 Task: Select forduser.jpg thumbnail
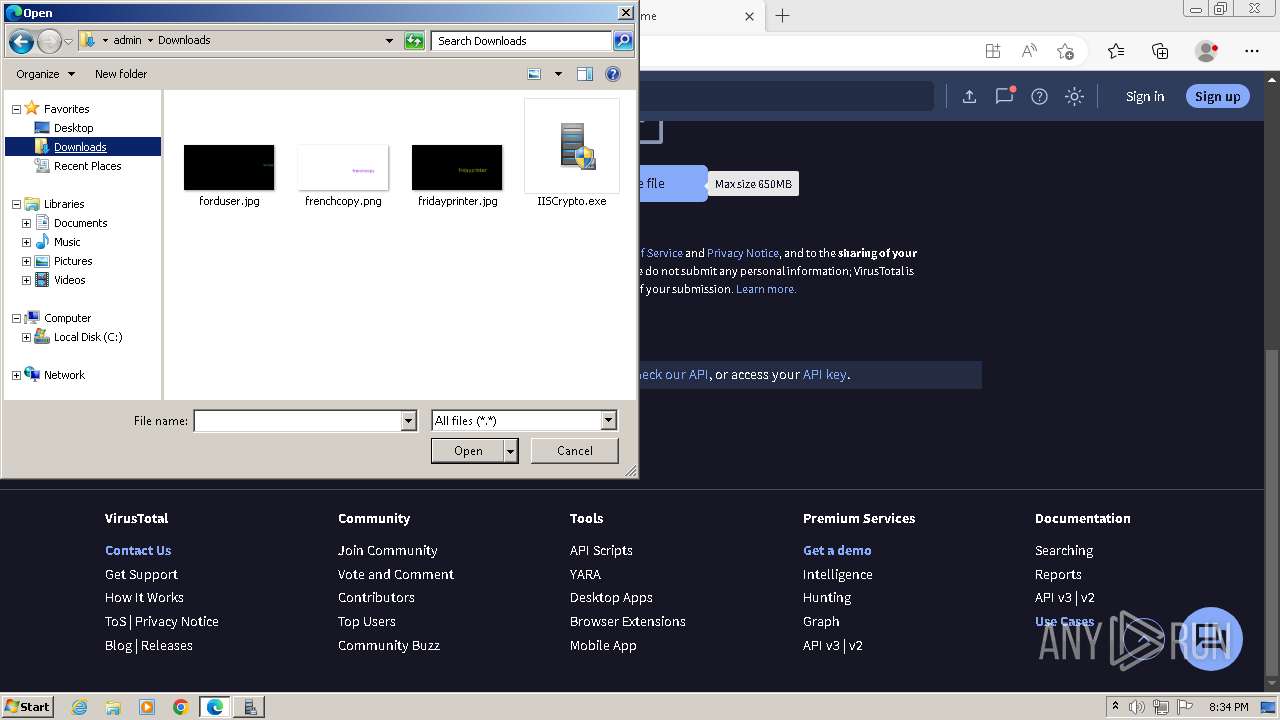tap(229, 167)
